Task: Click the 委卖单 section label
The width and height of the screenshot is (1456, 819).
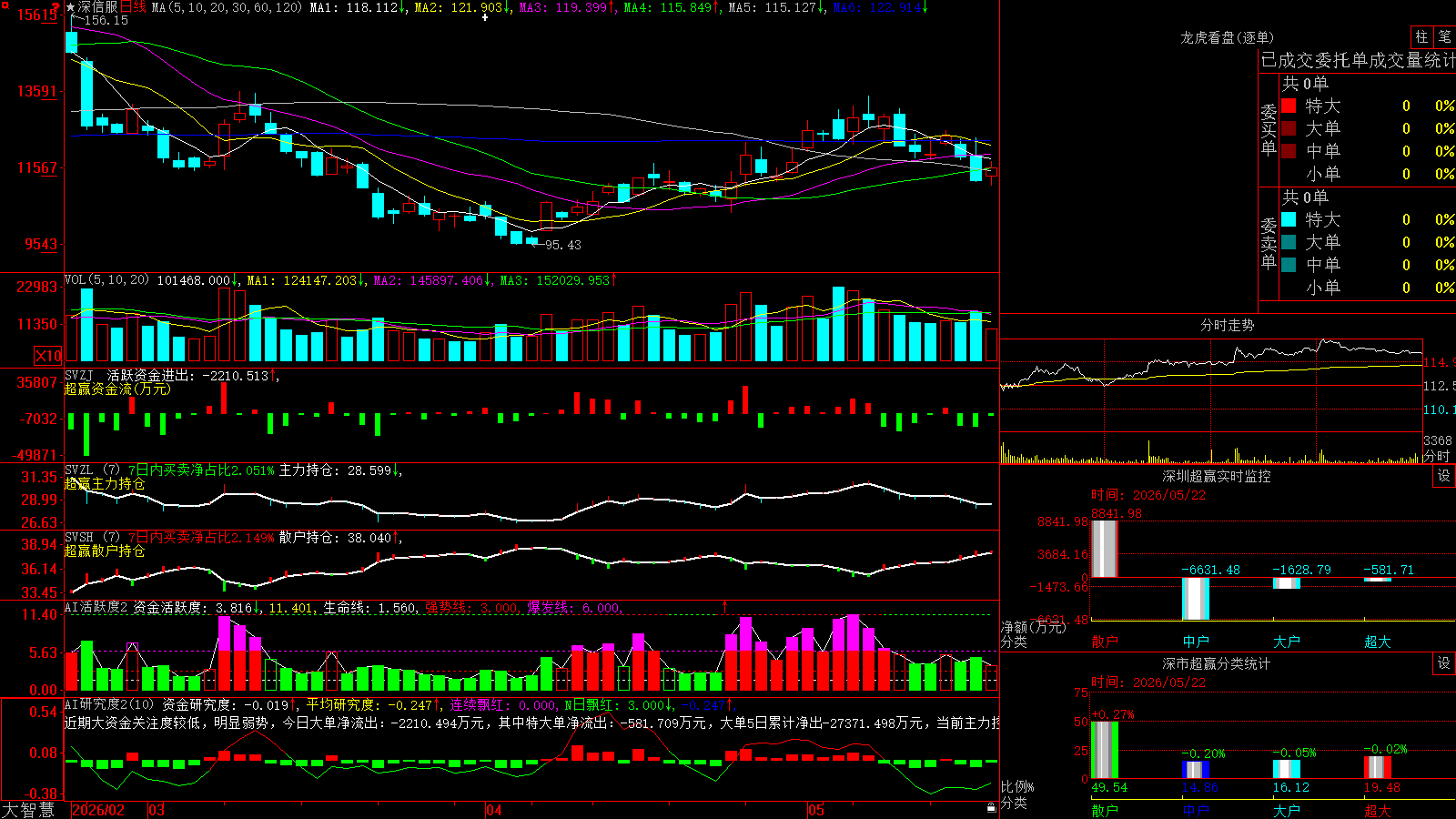Action: point(1269,243)
